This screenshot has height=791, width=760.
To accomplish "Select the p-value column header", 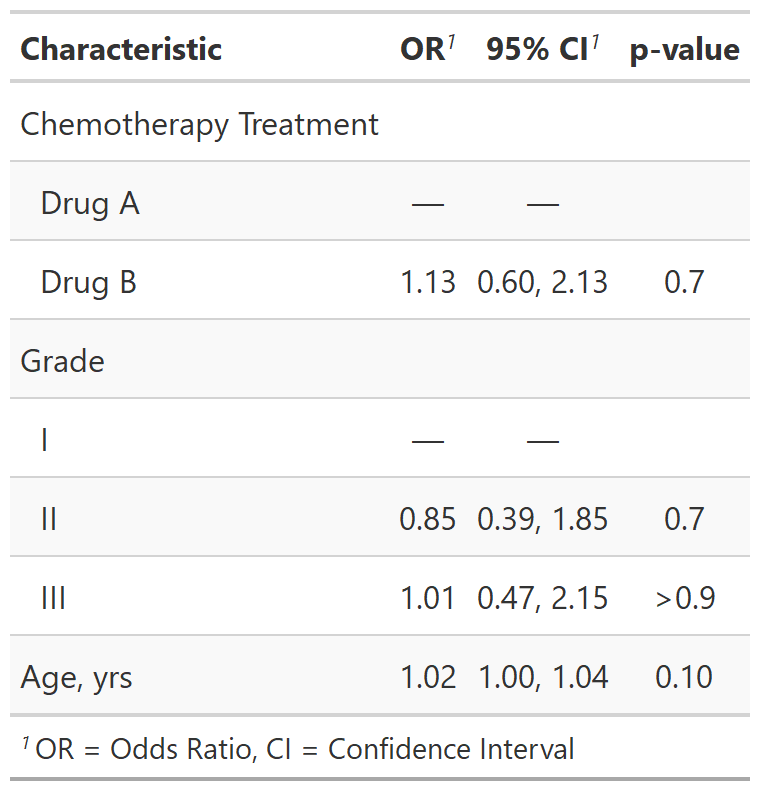I will coord(685,50).
